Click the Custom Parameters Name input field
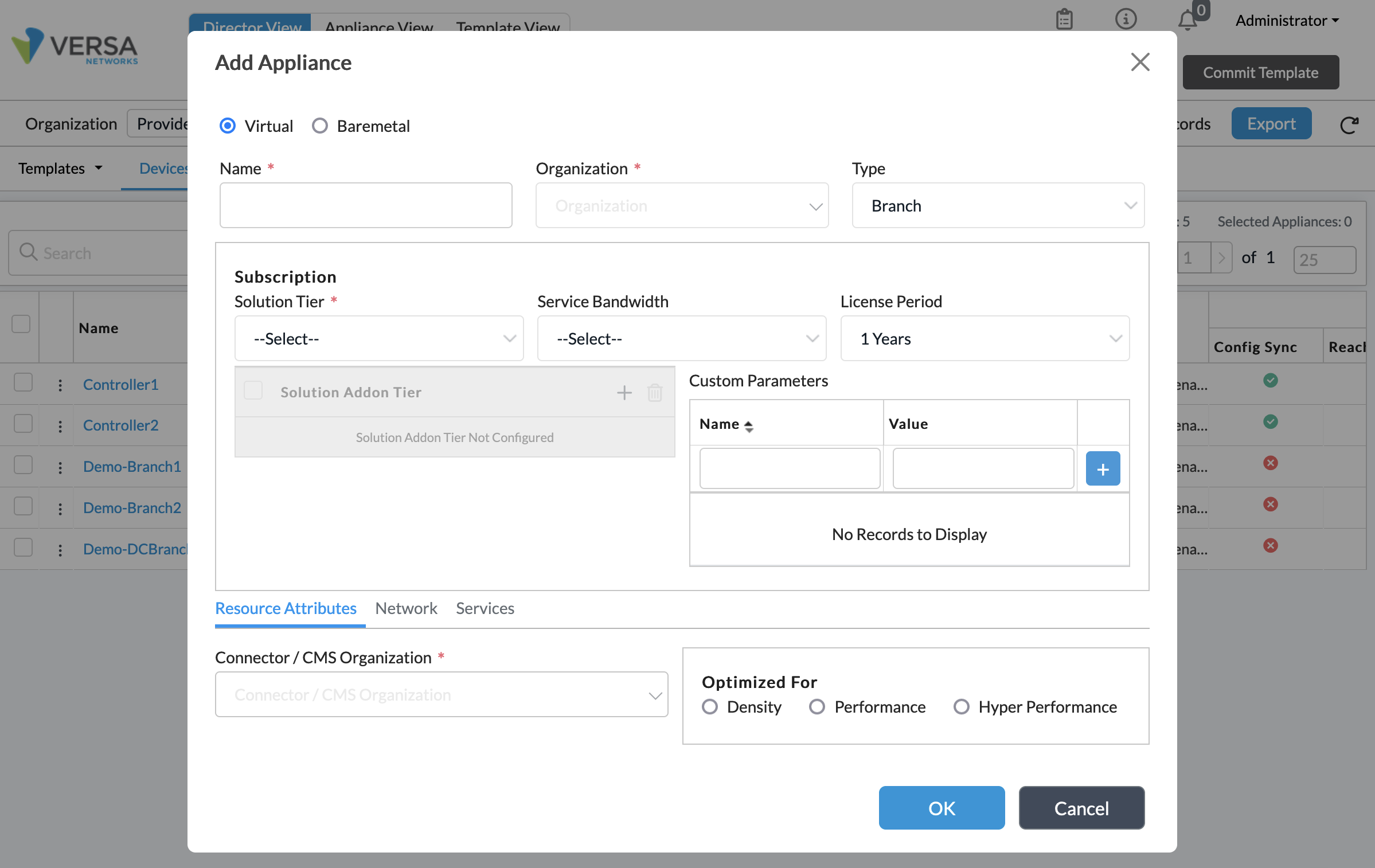The image size is (1375, 868). click(790, 468)
